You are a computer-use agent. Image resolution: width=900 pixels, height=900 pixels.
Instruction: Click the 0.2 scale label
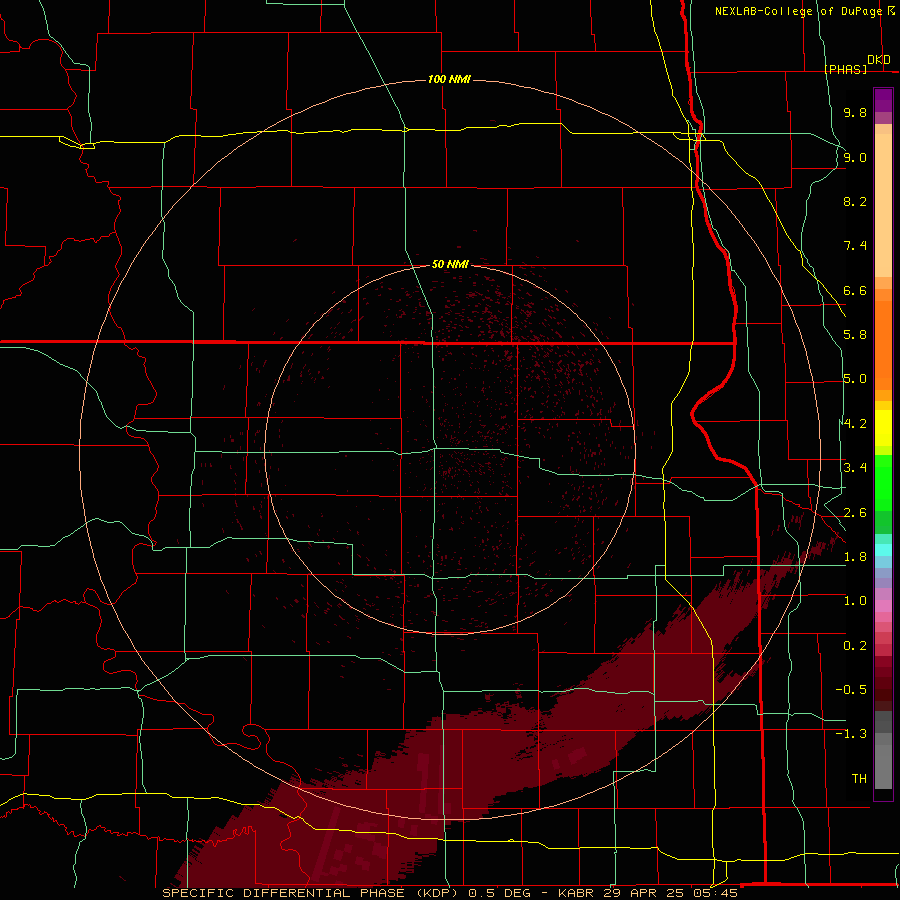[855, 646]
